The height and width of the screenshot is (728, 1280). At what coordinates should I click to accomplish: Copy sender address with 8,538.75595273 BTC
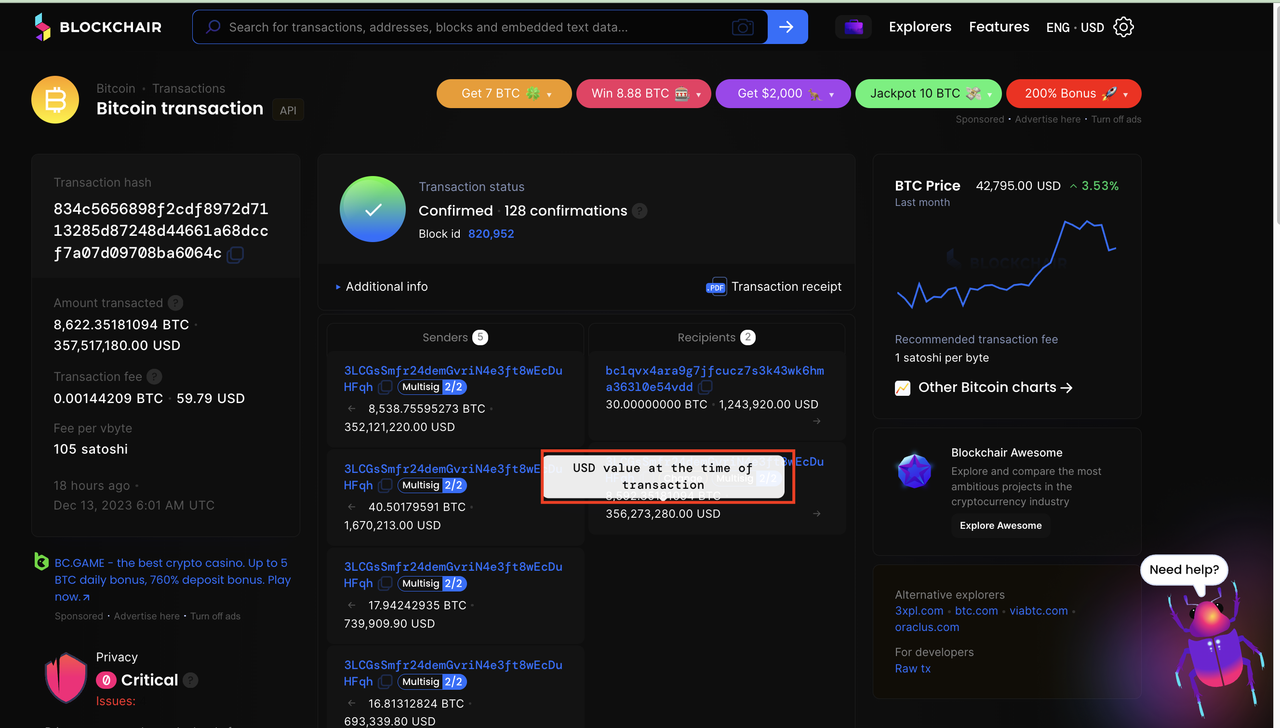(385, 387)
